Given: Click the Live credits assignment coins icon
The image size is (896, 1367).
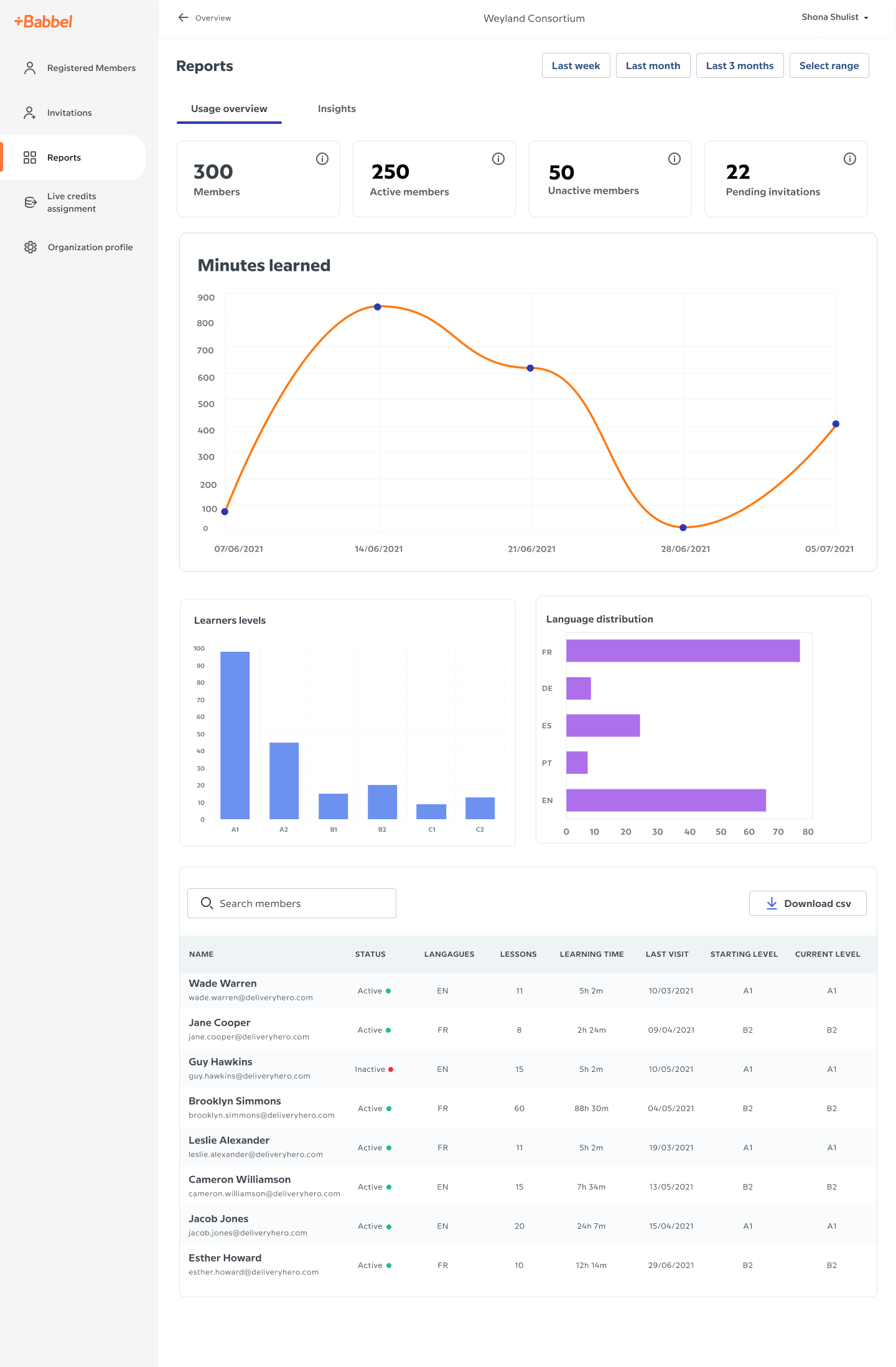Looking at the screenshot, I should click(x=30, y=202).
